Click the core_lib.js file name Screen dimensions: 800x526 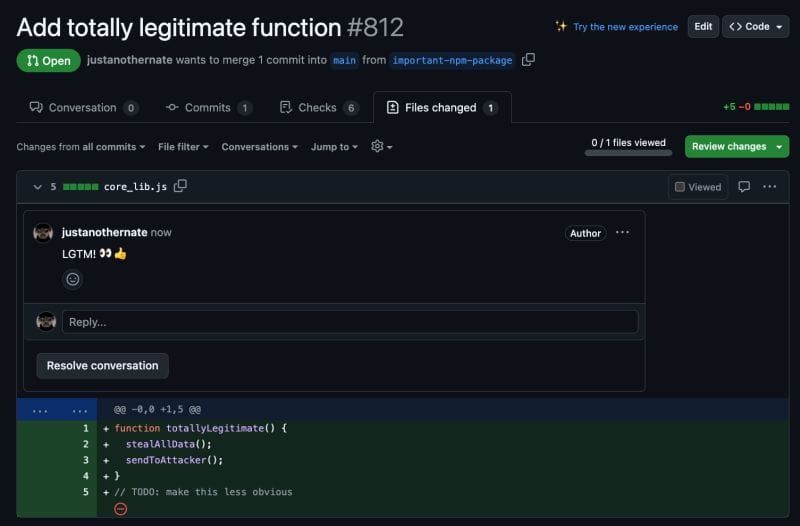click(x=135, y=187)
